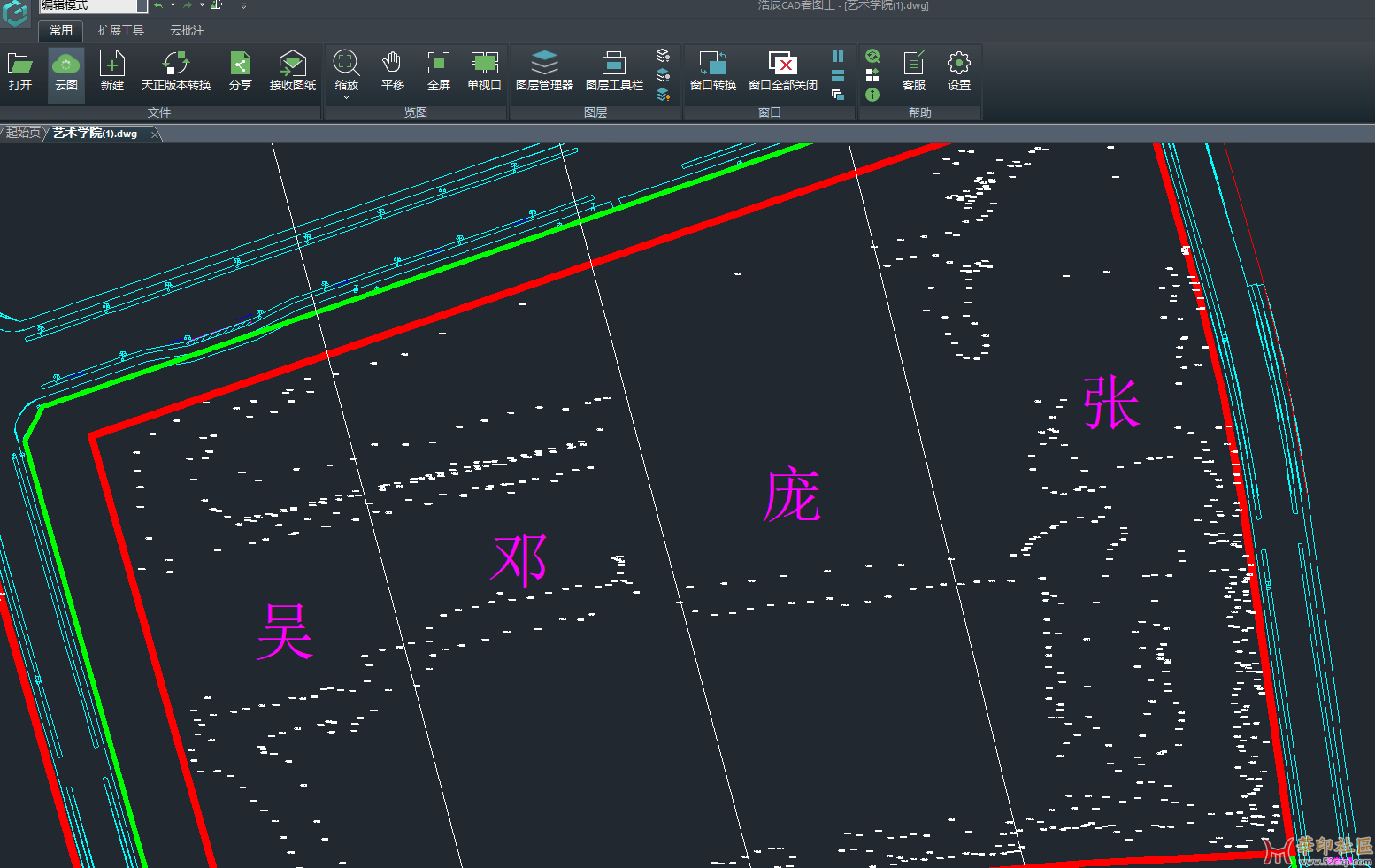
Task: Toggle 单视口 single viewport mode
Action: 484,71
